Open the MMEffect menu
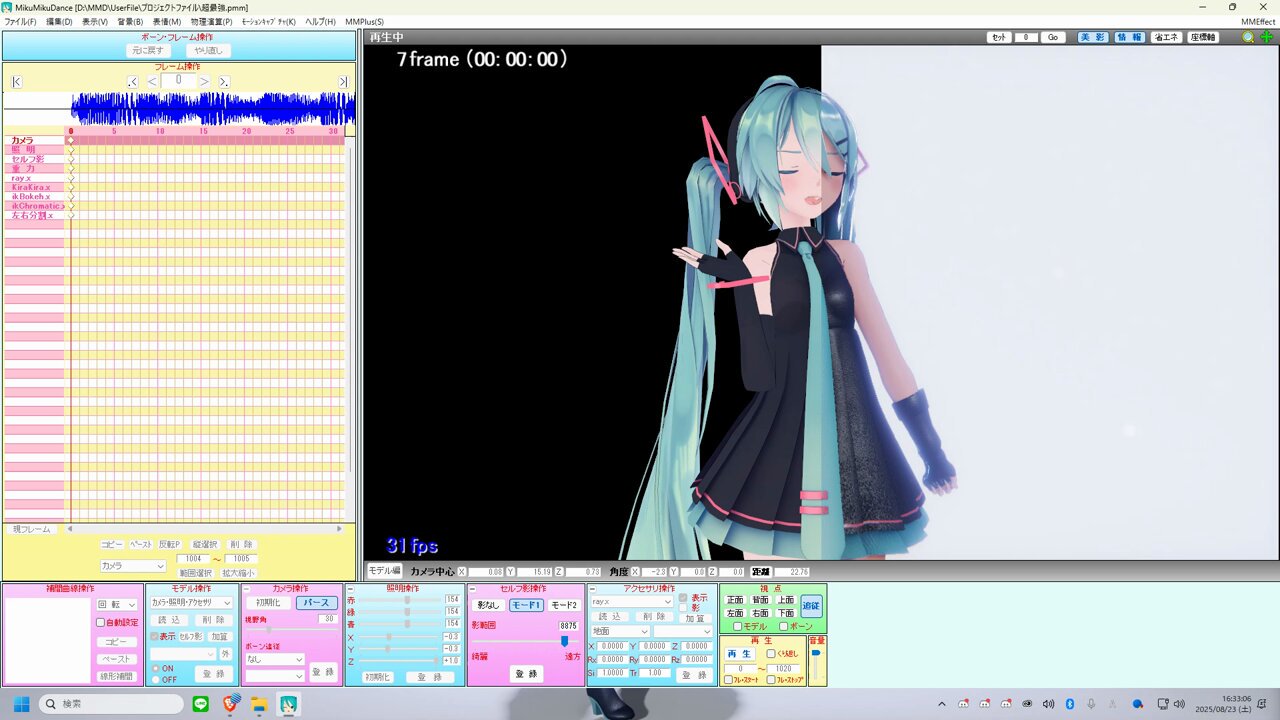The height and width of the screenshot is (720, 1280). click(x=1258, y=21)
